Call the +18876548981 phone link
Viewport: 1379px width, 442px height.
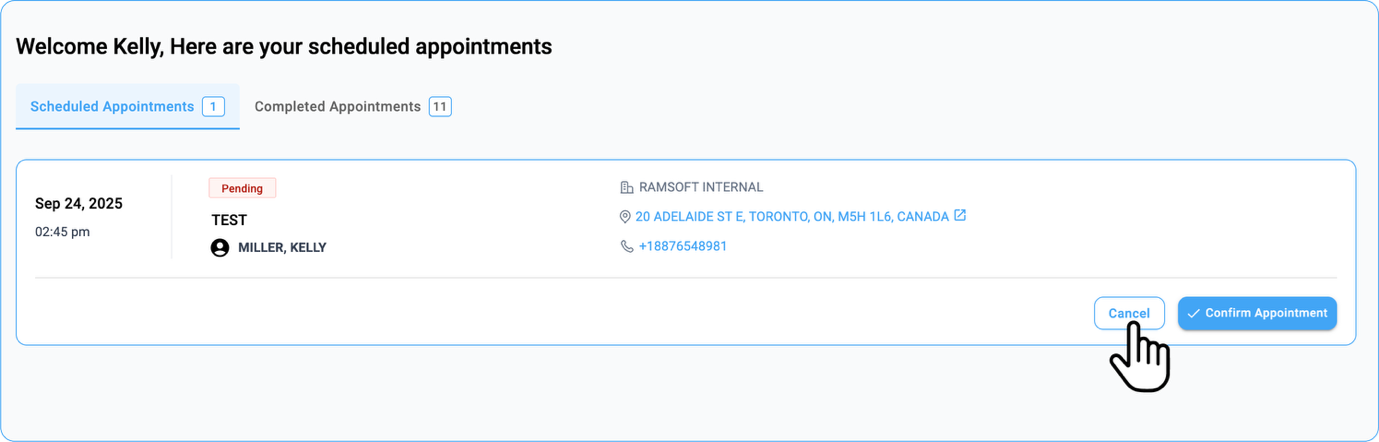coord(683,246)
